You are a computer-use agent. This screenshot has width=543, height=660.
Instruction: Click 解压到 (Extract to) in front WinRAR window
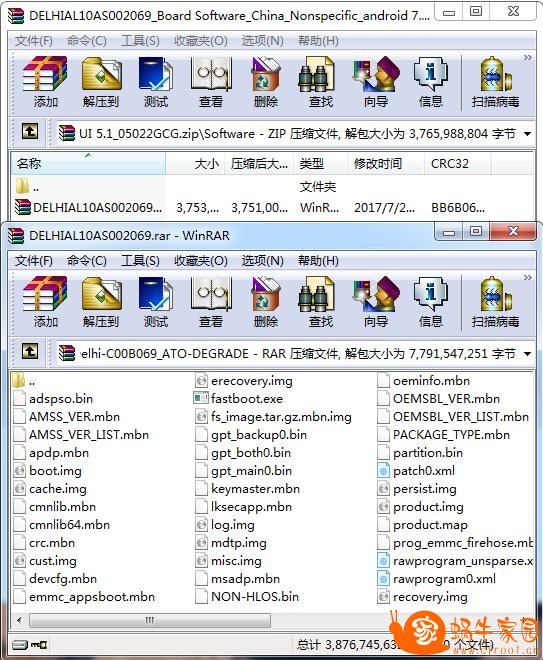tap(101, 302)
